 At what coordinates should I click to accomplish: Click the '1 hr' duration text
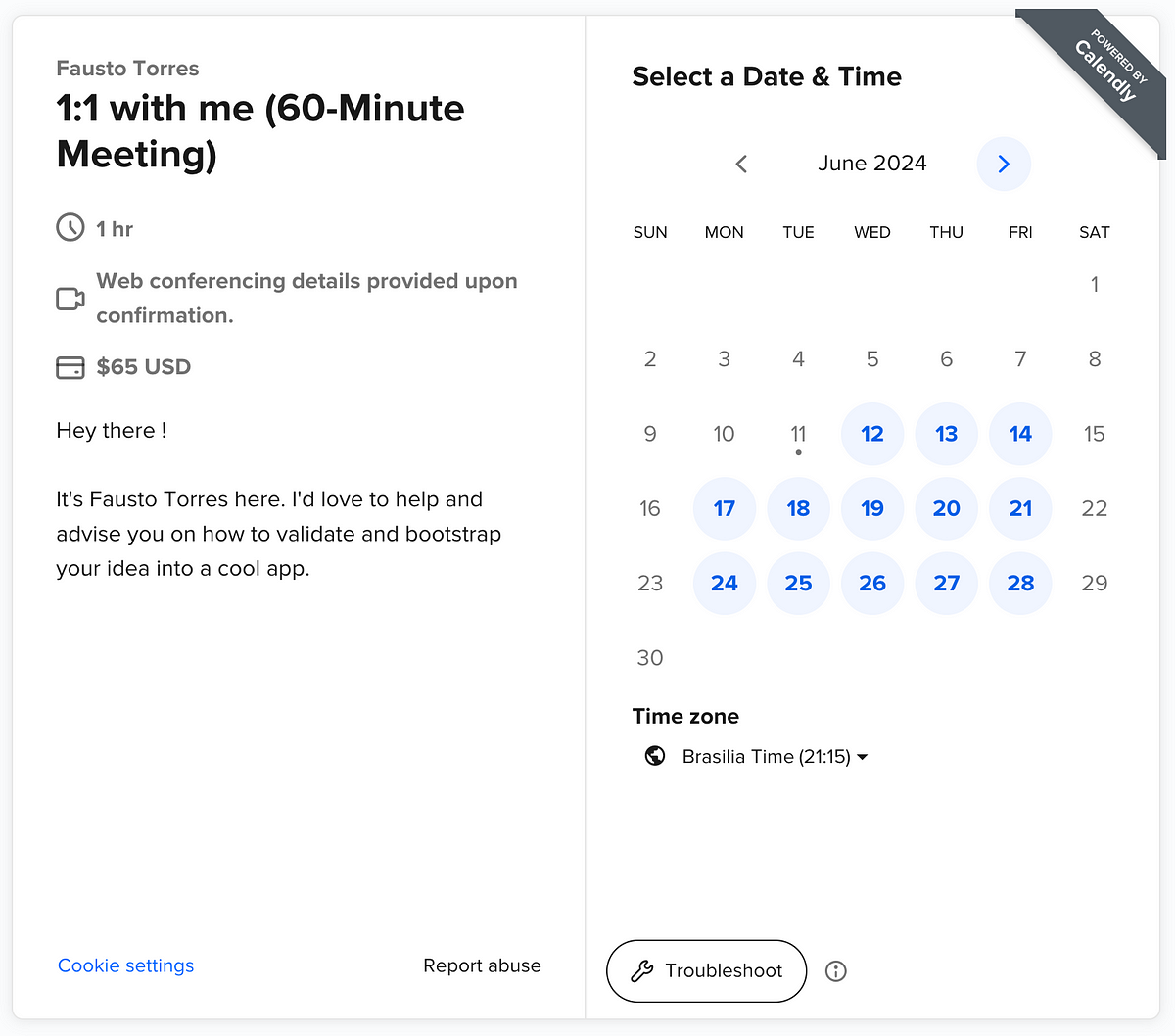[x=115, y=229]
